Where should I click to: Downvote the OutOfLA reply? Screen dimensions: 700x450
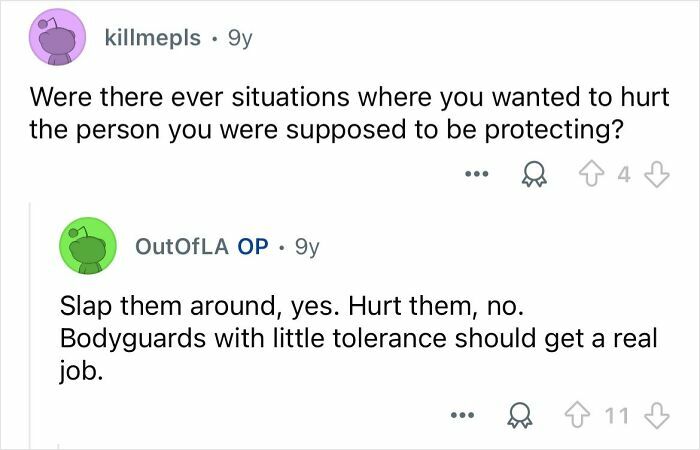point(657,416)
